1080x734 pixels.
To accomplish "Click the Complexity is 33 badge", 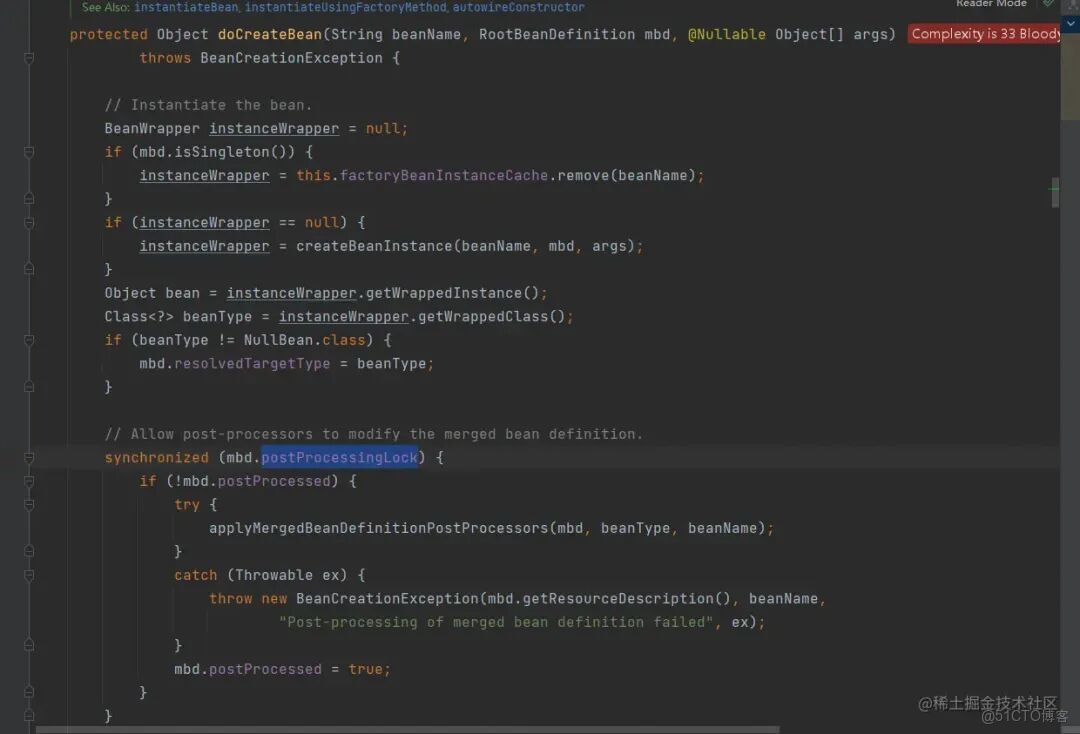I will point(984,34).
